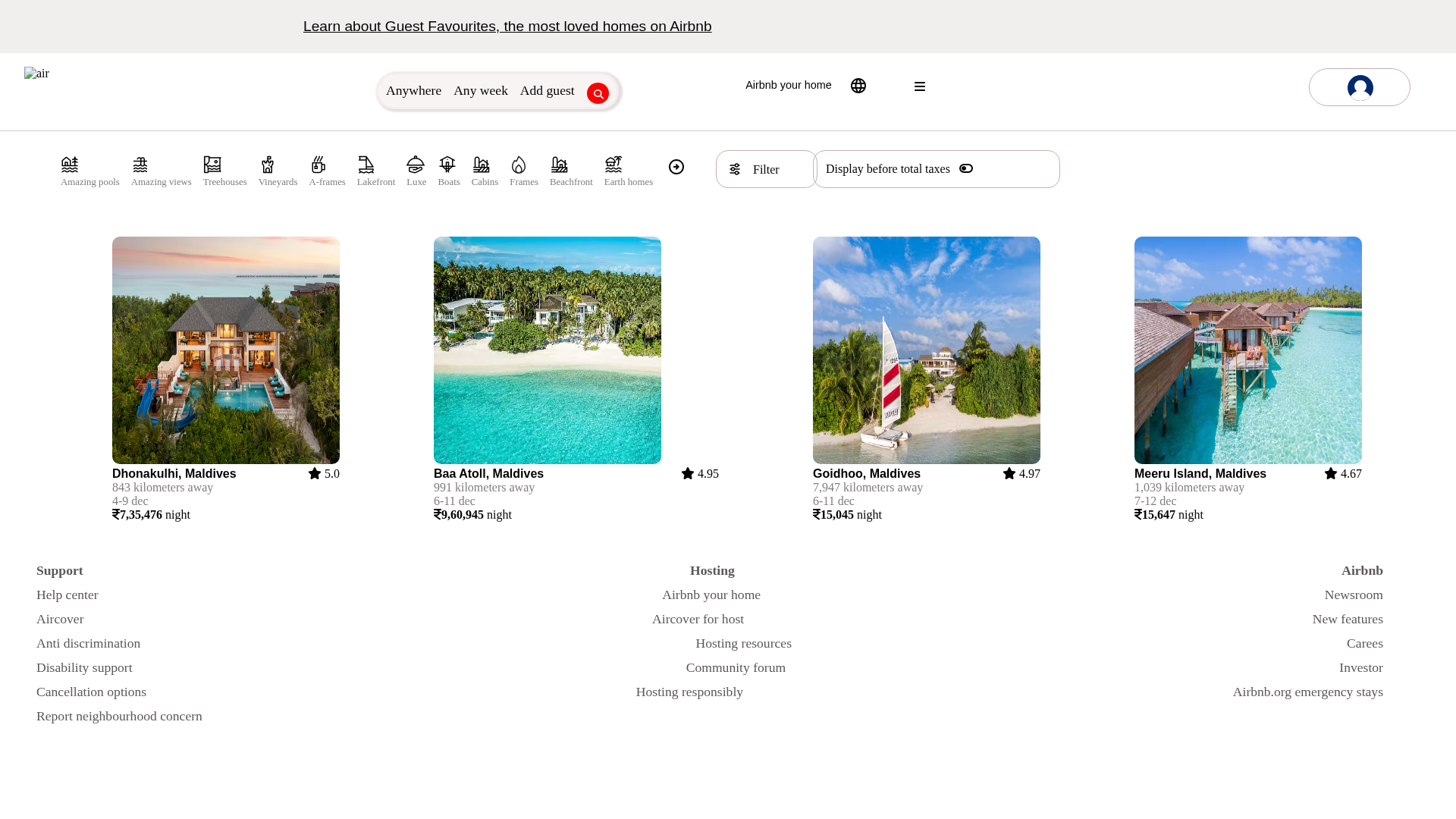Browse the Cabins category icon

[481, 165]
